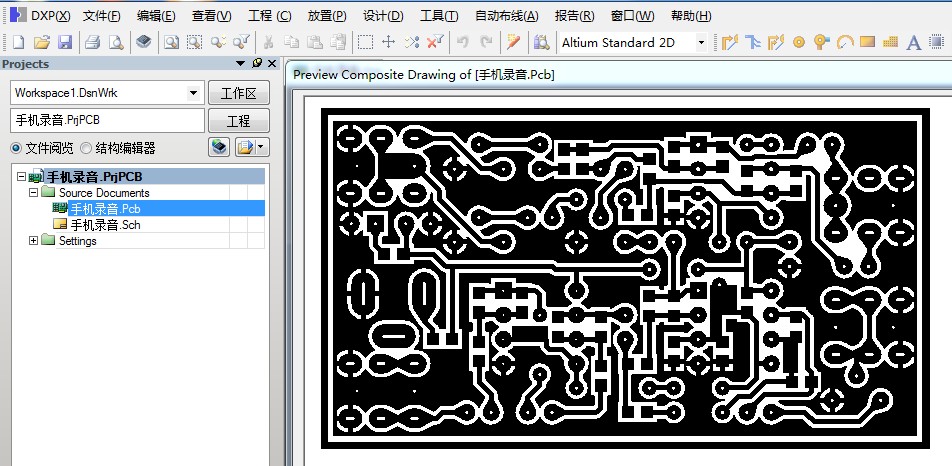Start Interactive Routing tool
Image resolution: width=952 pixels, height=466 pixels.
(730, 42)
